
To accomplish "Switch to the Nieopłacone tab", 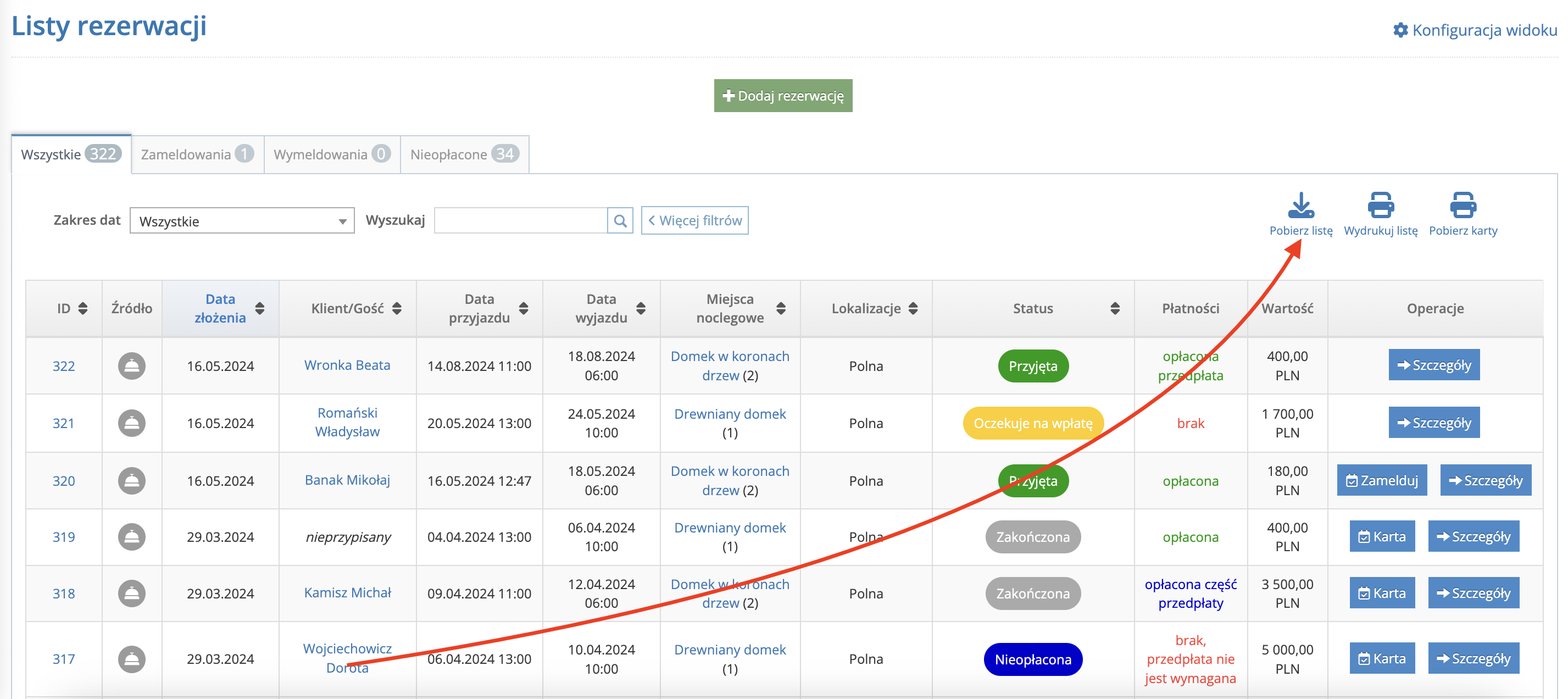I will click(464, 154).
